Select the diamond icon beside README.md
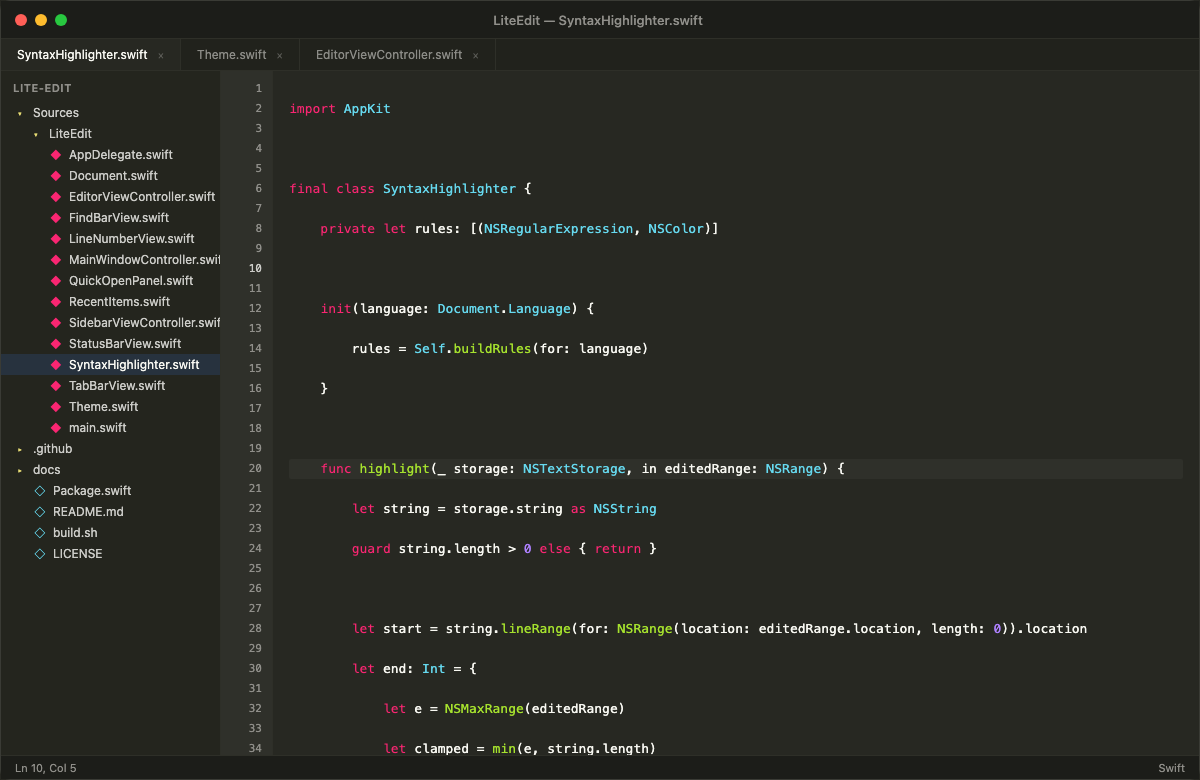This screenshot has height=780, width=1200. pyautogui.click(x=39, y=511)
